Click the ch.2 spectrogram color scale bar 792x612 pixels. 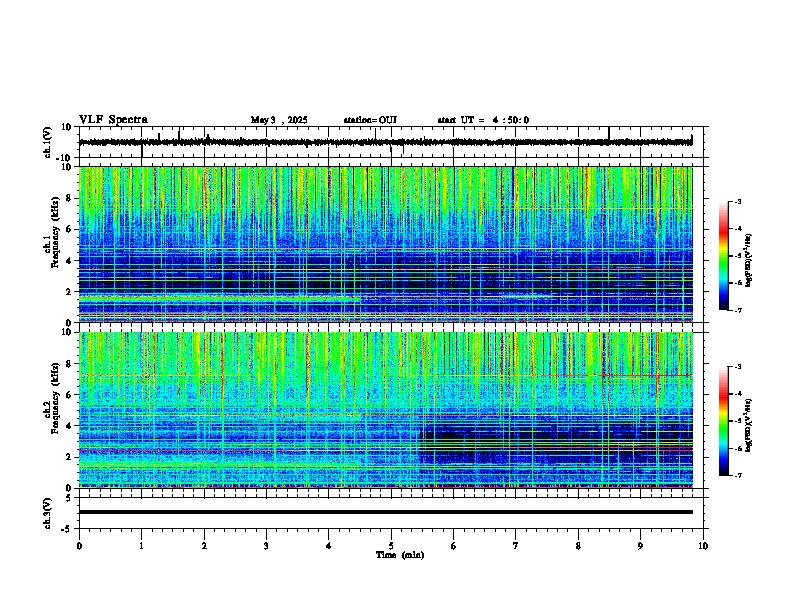point(724,421)
